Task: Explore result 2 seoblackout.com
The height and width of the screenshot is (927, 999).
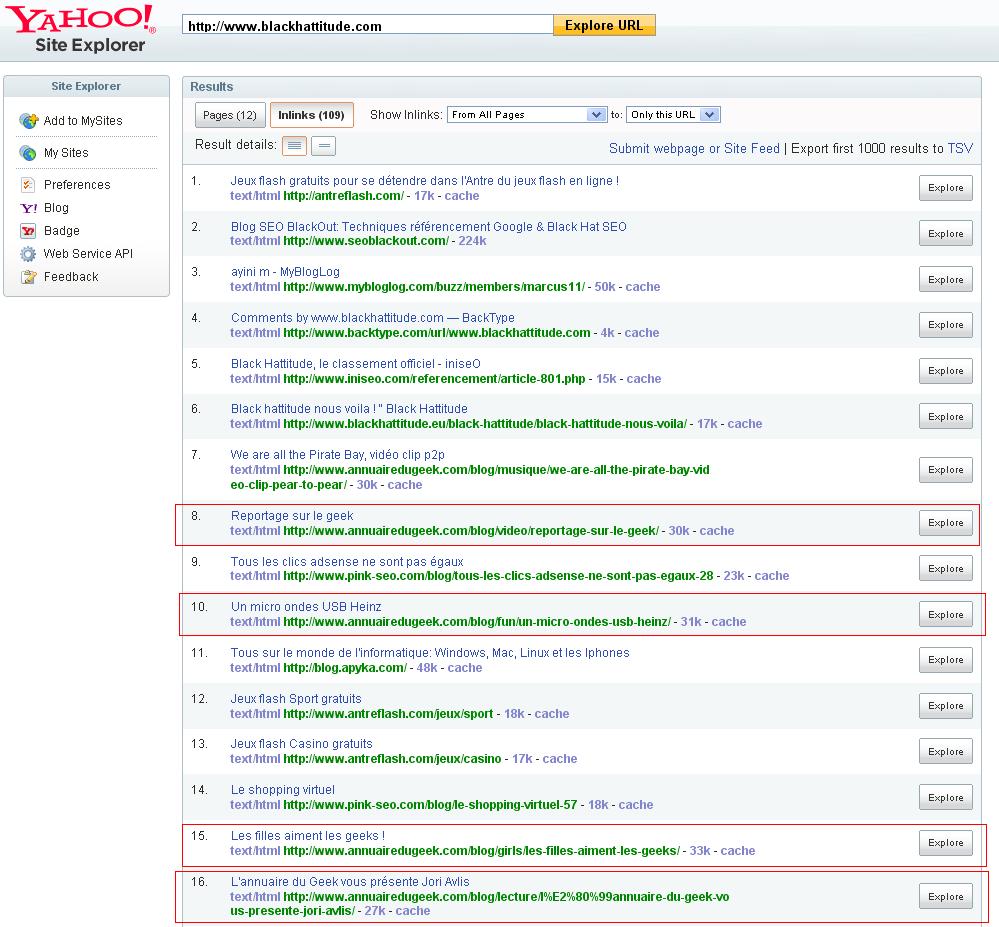Action: 945,234
